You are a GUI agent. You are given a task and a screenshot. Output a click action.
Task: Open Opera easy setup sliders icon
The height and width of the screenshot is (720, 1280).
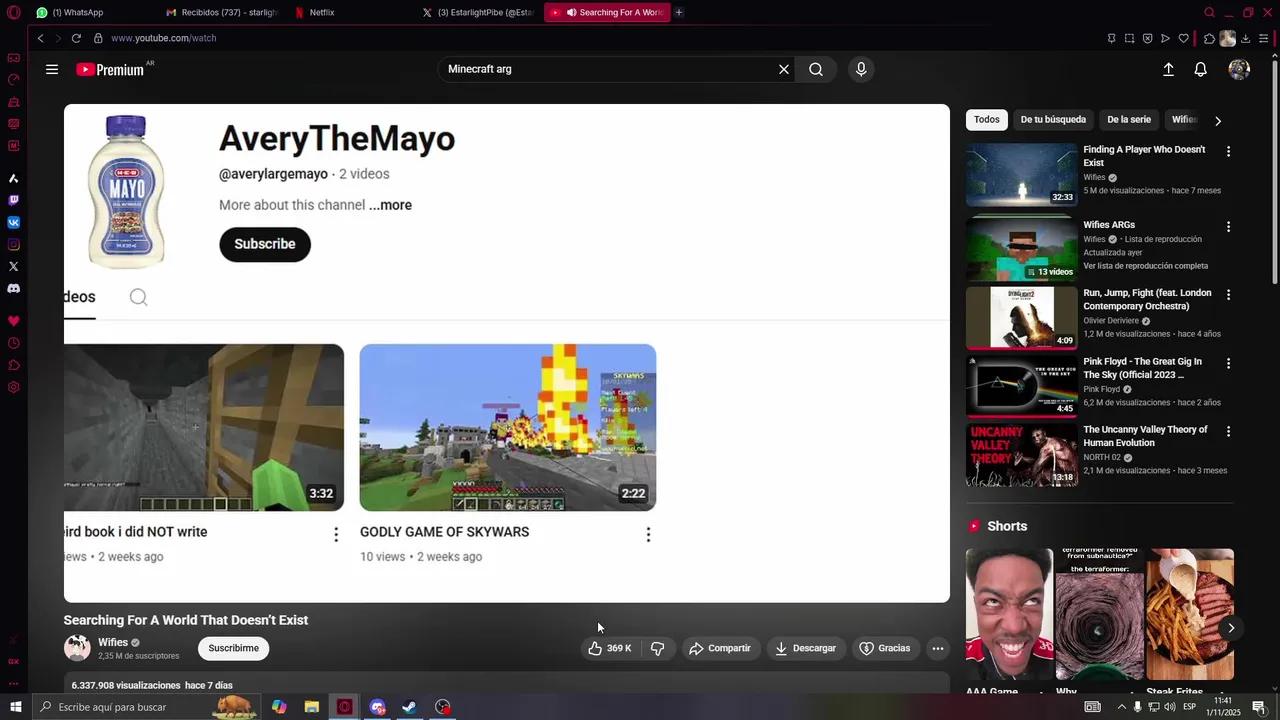click(x=1264, y=38)
